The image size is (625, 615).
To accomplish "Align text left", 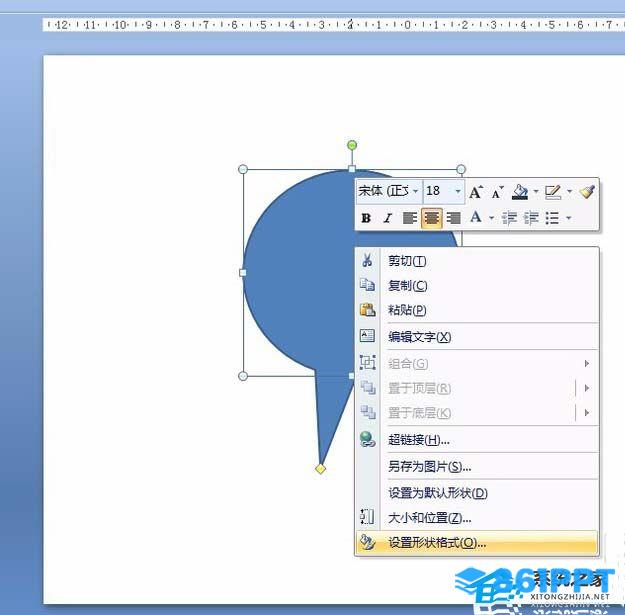I will click(410, 218).
